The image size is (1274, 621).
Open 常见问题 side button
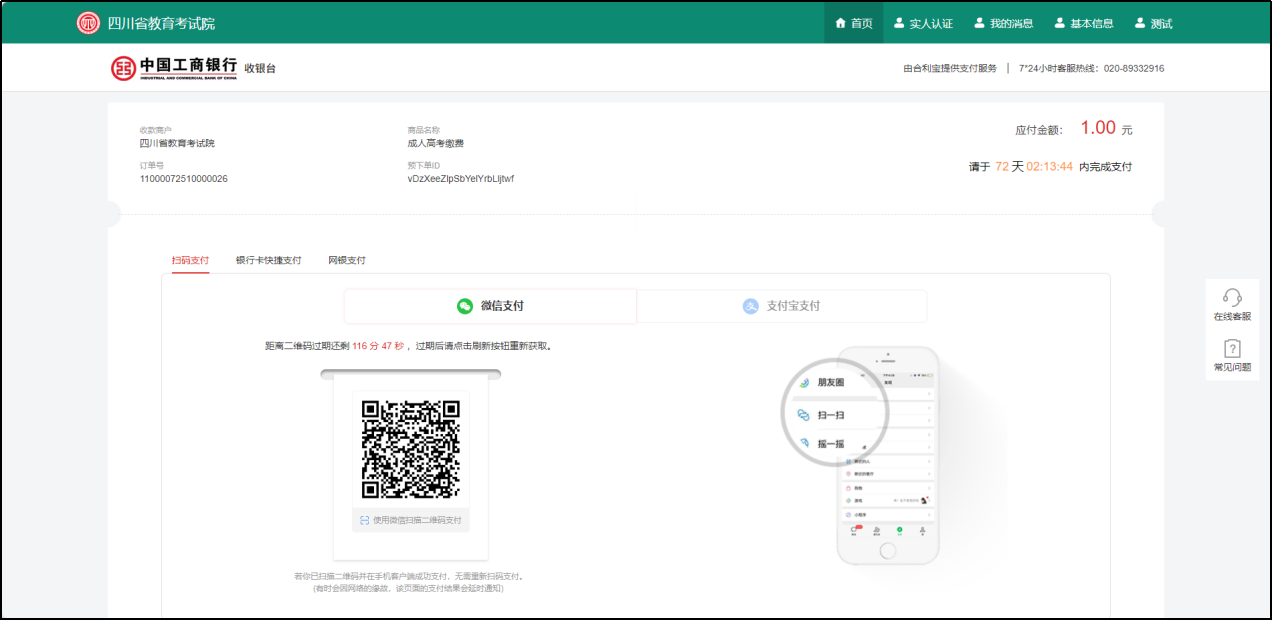point(1232,354)
